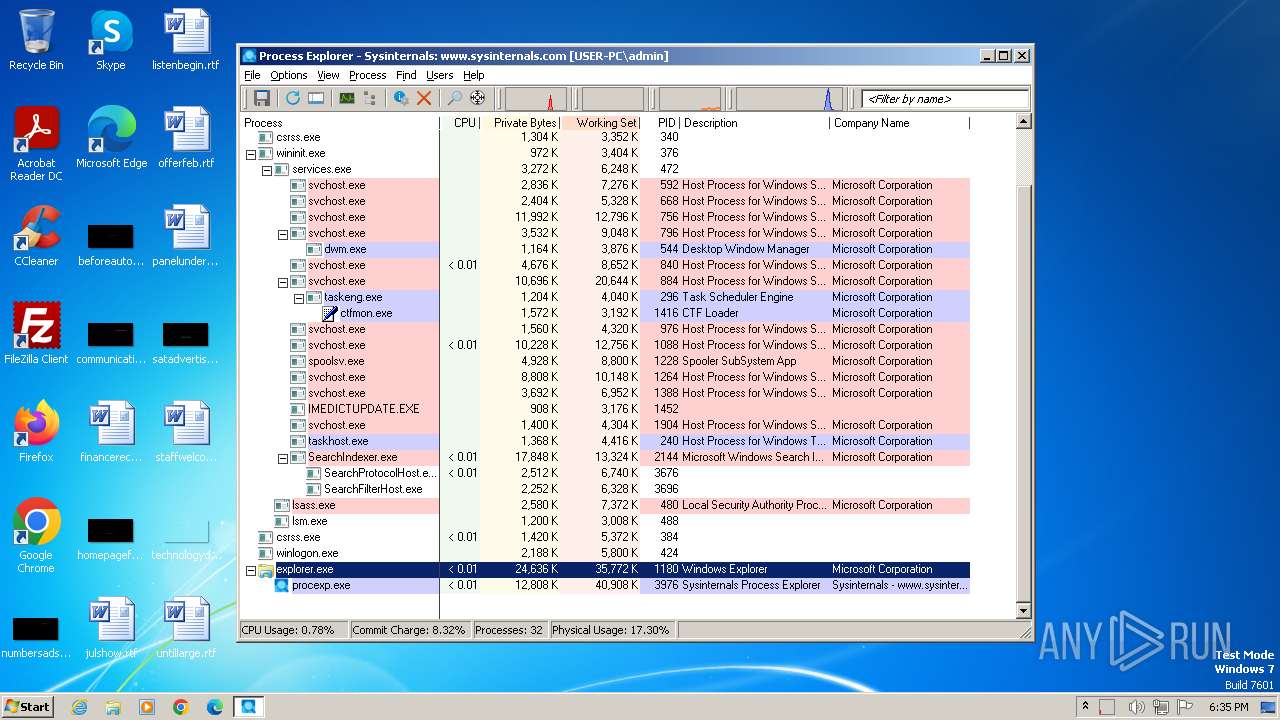Image resolution: width=1280 pixels, height=720 pixels.
Task: Select the Recycle Bin desktop icon
Action: [36, 40]
